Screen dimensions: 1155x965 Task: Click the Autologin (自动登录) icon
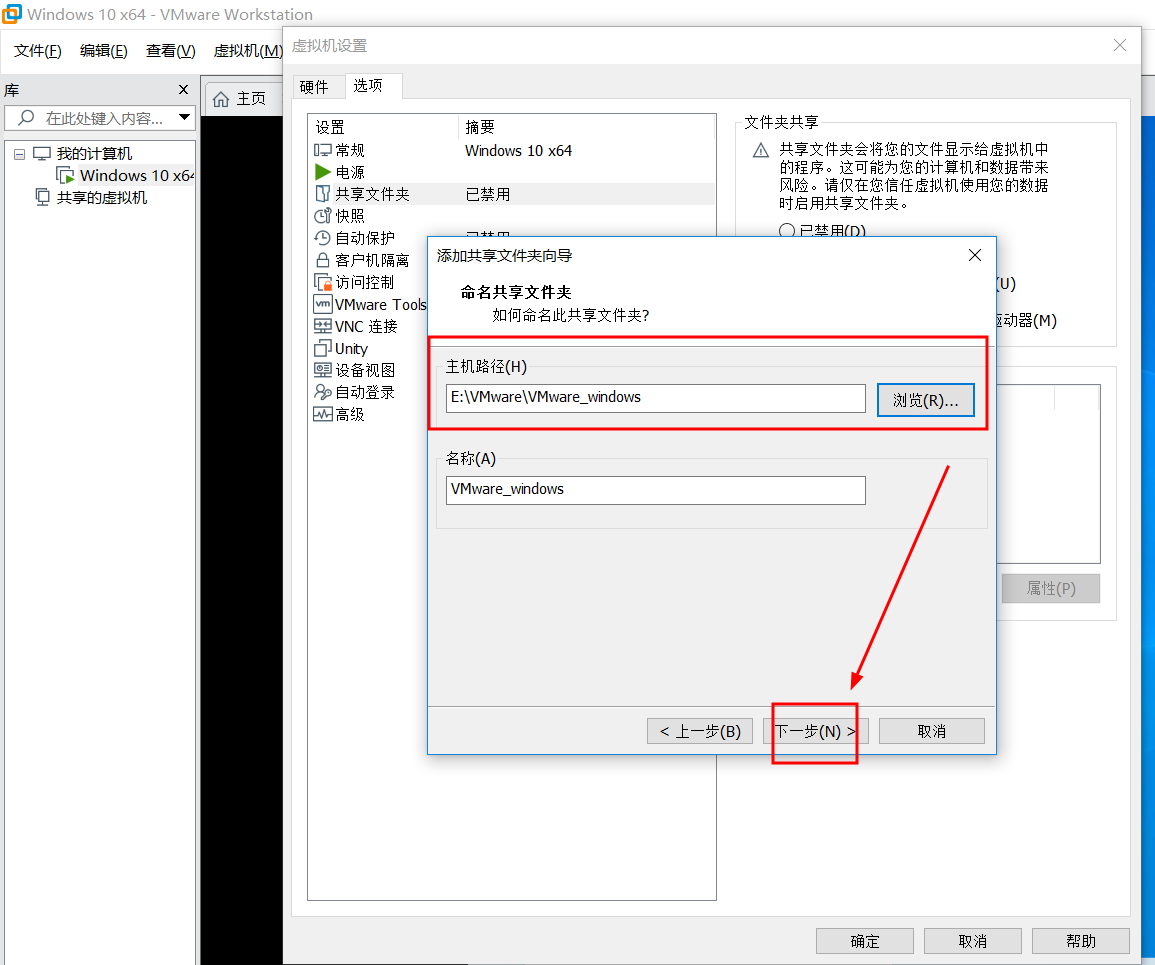coord(322,392)
